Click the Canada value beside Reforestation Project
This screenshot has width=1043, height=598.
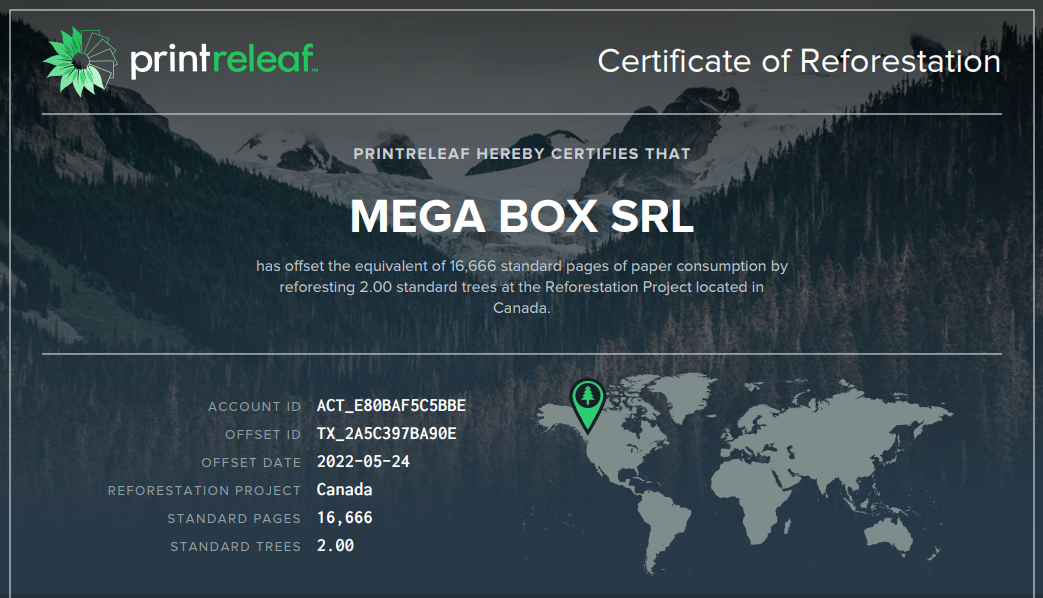tap(344, 490)
